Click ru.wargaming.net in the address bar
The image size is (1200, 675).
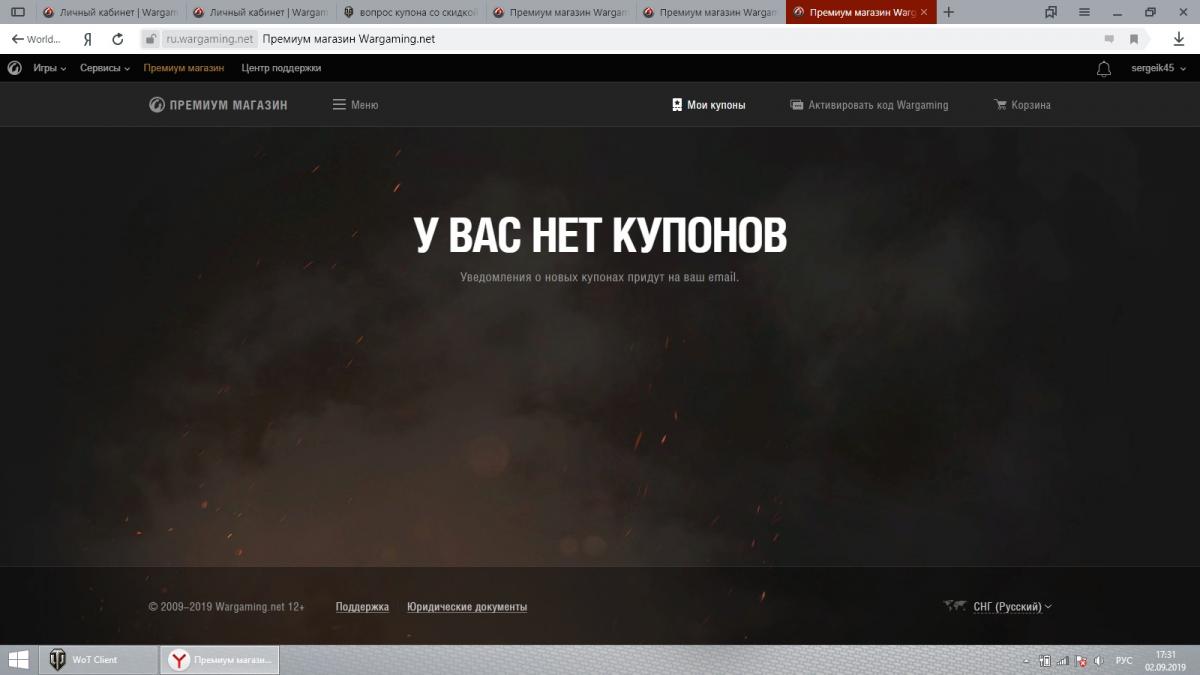click(x=210, y=39)
